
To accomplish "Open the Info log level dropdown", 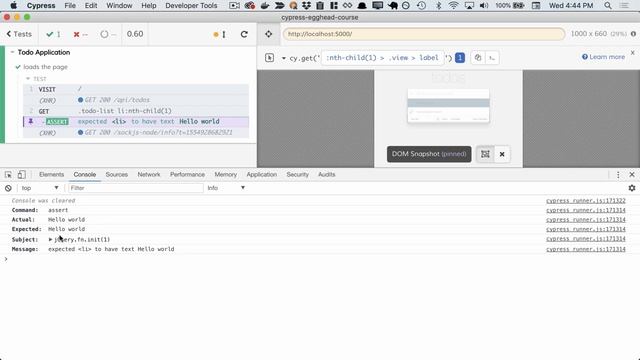I will (226, 188).
